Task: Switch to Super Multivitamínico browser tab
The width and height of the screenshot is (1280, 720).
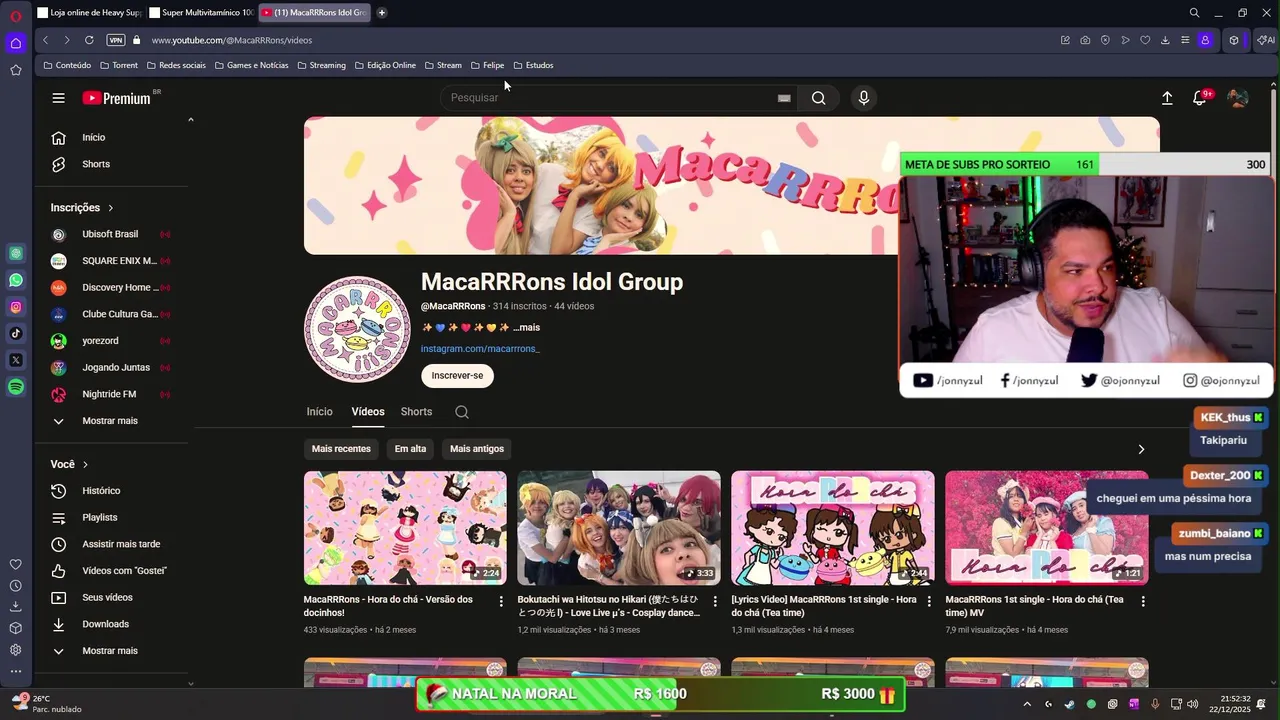Action: [x=201, y=13]
